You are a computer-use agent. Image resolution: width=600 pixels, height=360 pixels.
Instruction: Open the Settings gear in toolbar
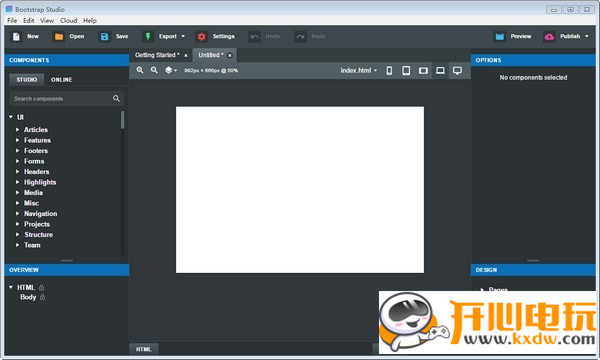pos(202,36)
